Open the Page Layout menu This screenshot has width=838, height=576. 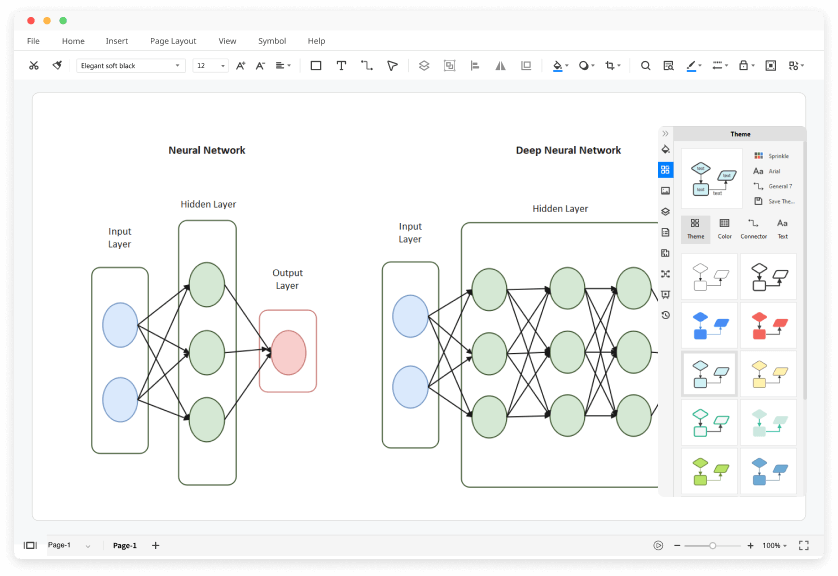coord(173,41)
